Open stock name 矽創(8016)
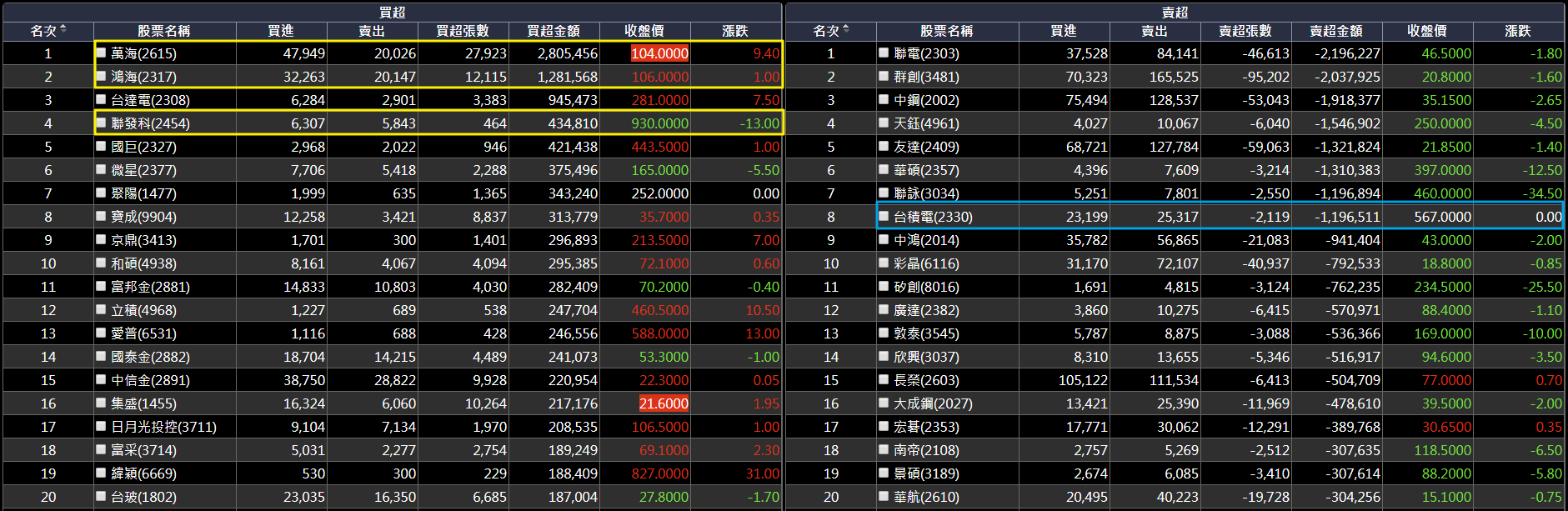The image size is (1568, 511). pos(926,287)
